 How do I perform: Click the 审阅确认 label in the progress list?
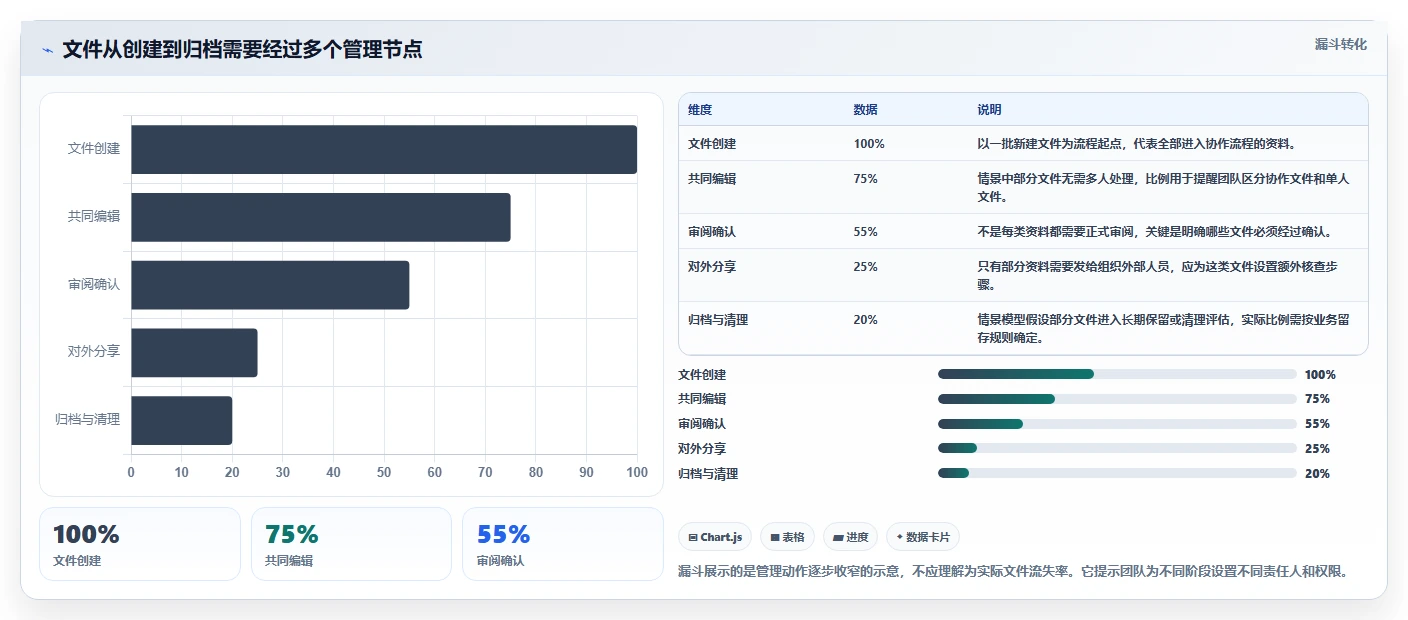click(x=702, y=424)
